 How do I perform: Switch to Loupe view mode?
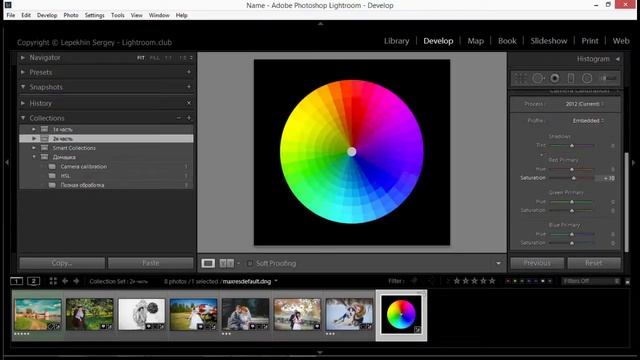tap(208, 263)
